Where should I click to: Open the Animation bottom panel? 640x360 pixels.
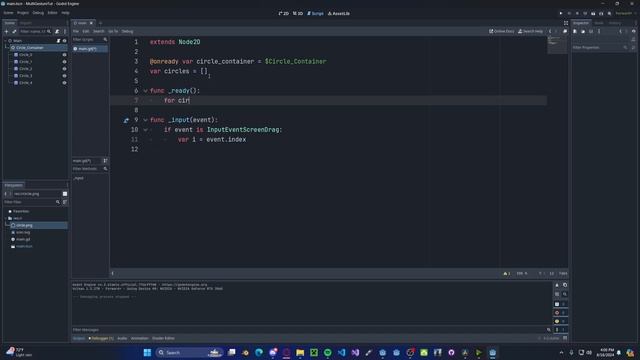click(140, 338)
